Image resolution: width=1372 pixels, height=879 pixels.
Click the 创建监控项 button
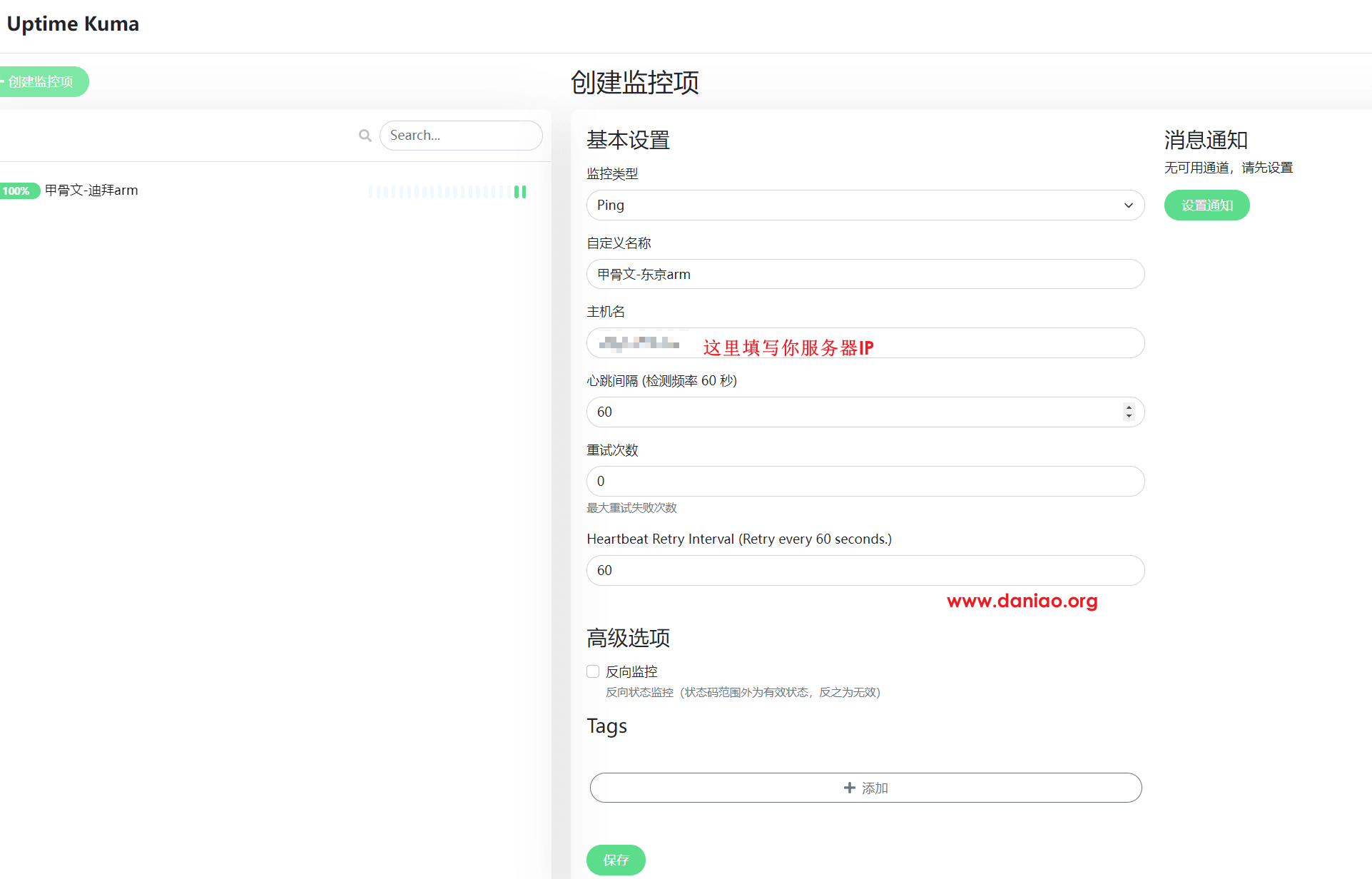coord(41,82)
